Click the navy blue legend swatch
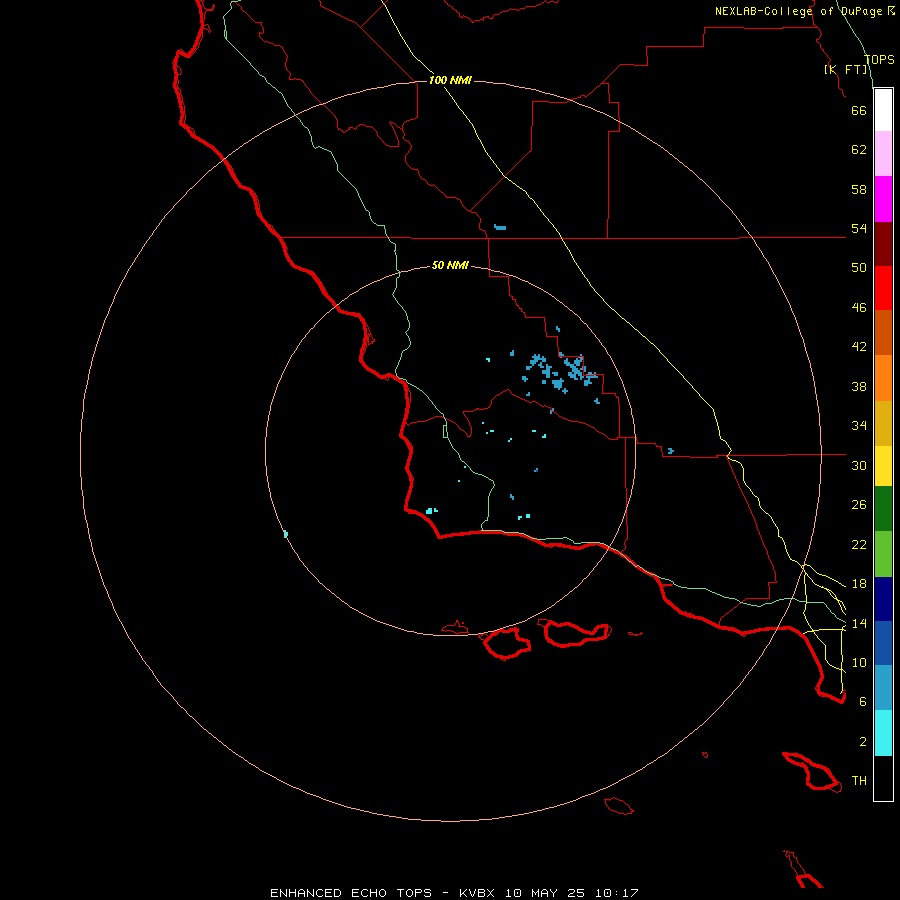The image size is (900, 900). [883, 599]
